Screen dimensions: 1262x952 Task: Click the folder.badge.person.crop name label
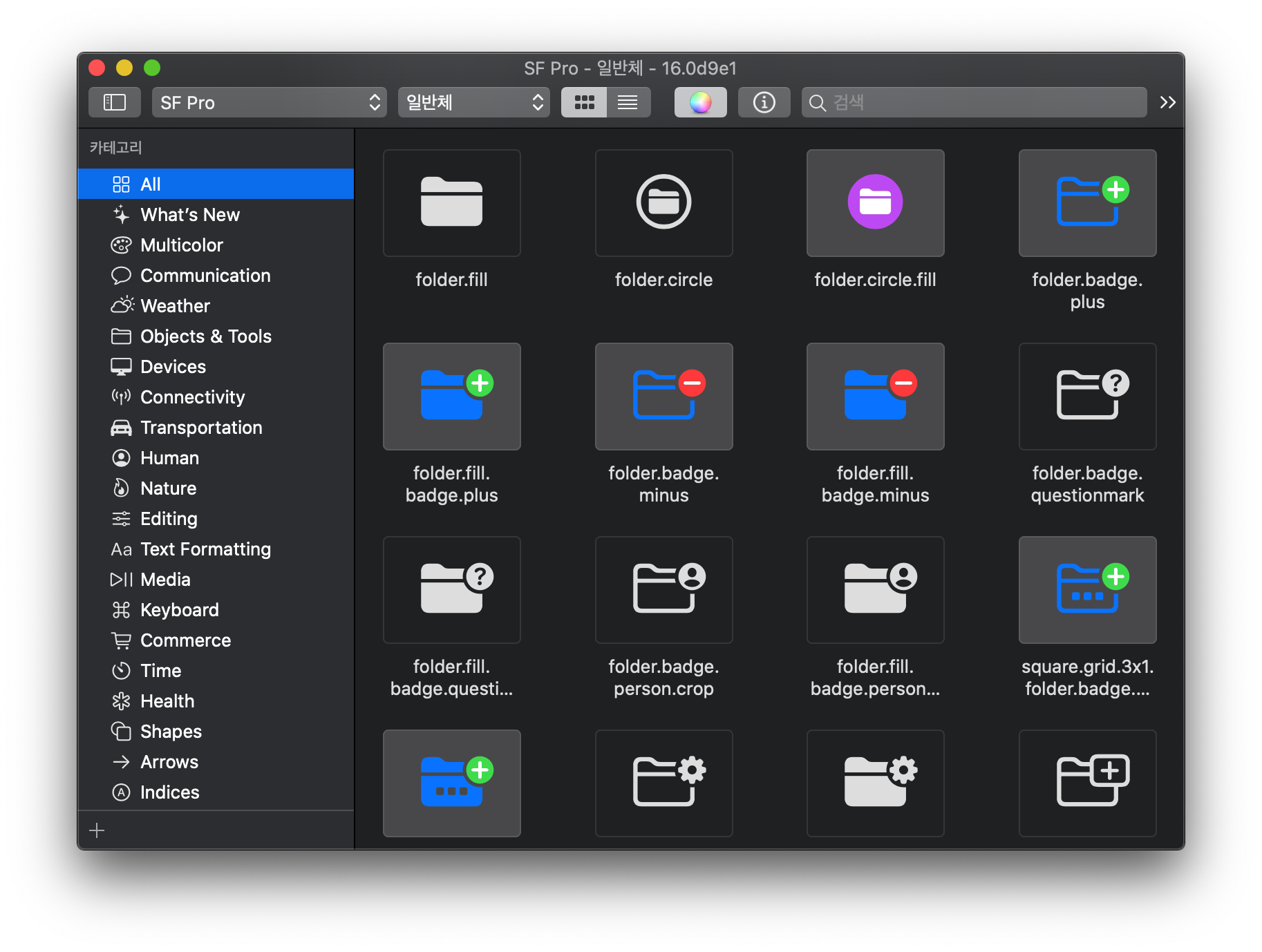coord(663,678)
